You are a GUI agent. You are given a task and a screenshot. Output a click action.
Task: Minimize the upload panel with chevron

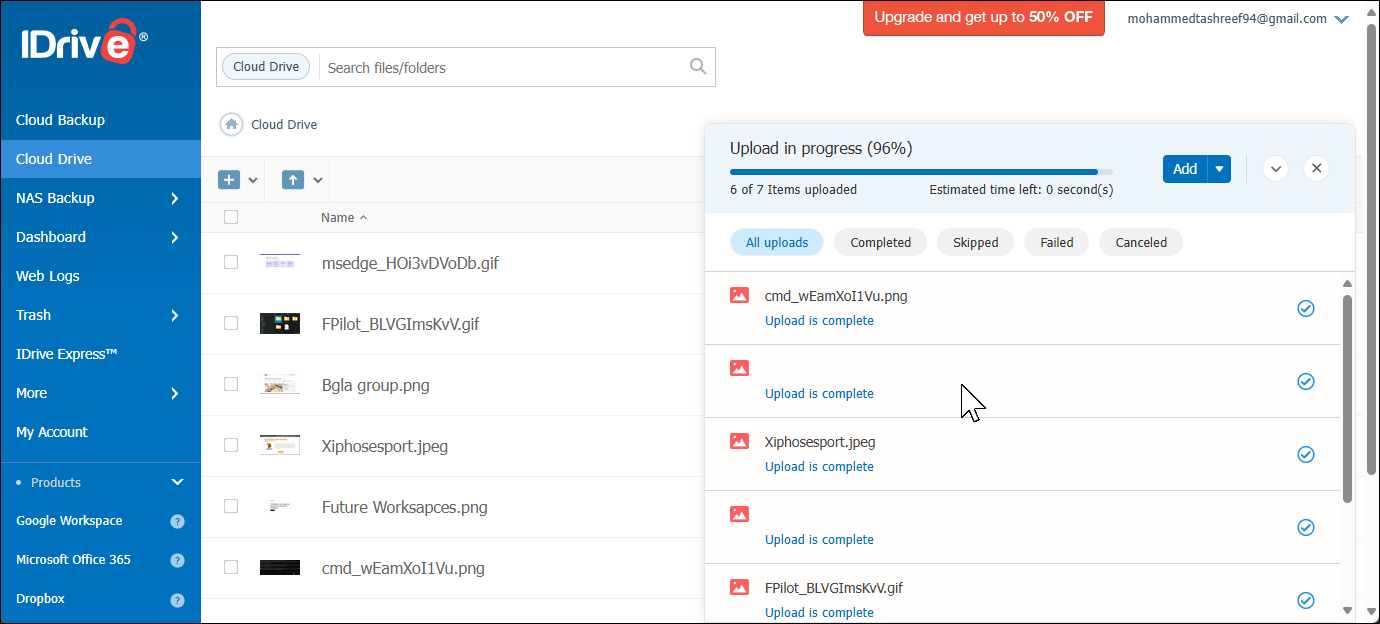click(1275, 168)
